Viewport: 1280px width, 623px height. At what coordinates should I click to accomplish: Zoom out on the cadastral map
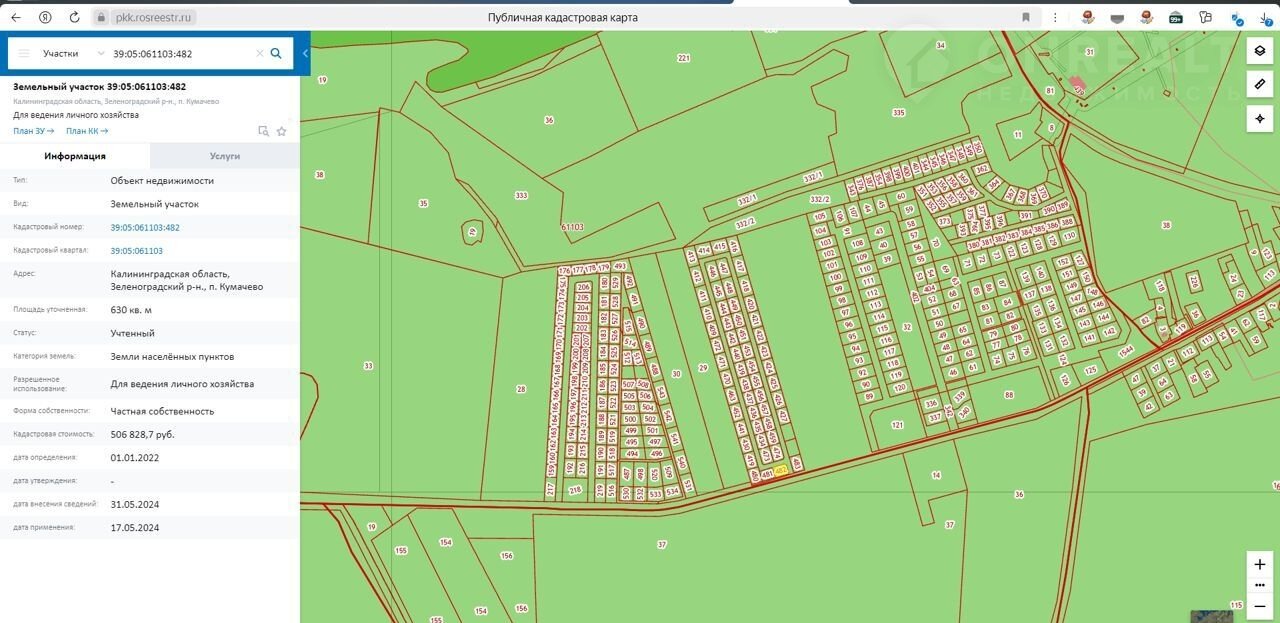pyautogui.click(x=1260, y=605)
